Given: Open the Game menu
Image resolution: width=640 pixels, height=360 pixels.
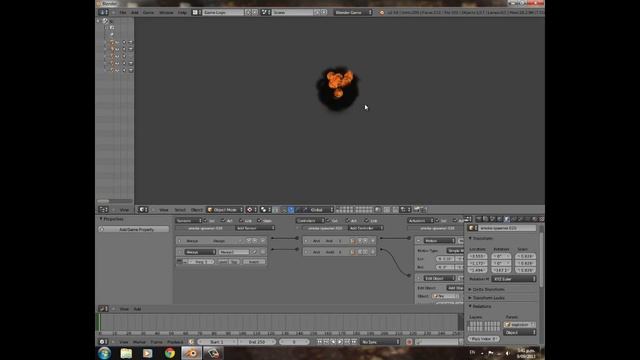Looking at the screenshot, I should (148, 12).
